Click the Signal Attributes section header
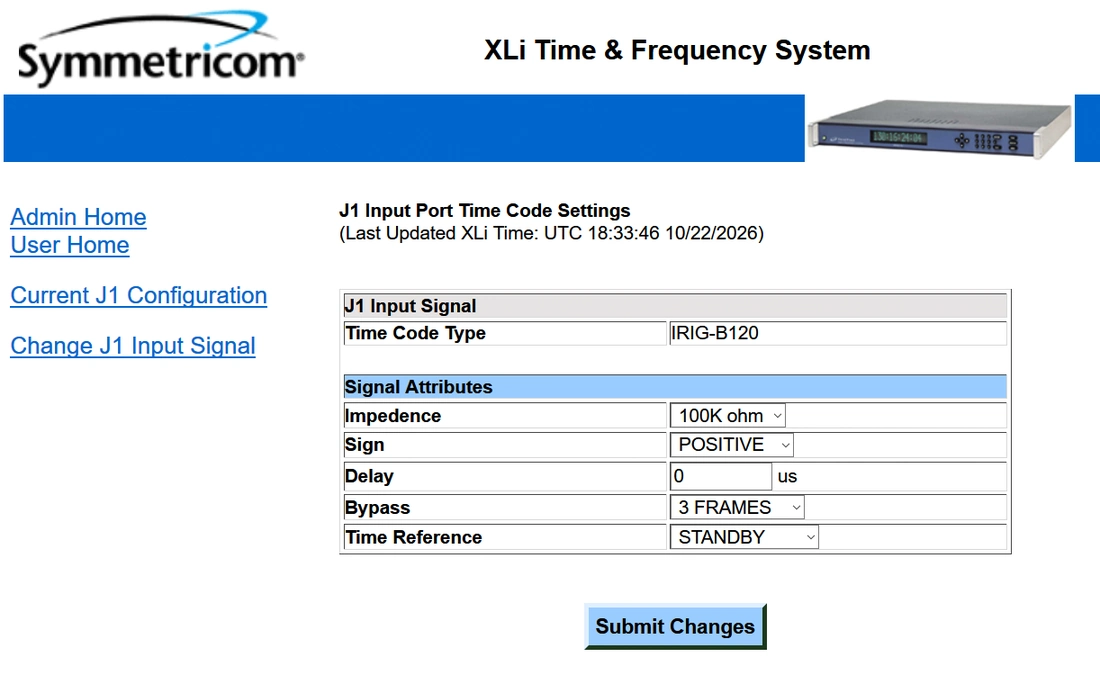 coord(675,387)
